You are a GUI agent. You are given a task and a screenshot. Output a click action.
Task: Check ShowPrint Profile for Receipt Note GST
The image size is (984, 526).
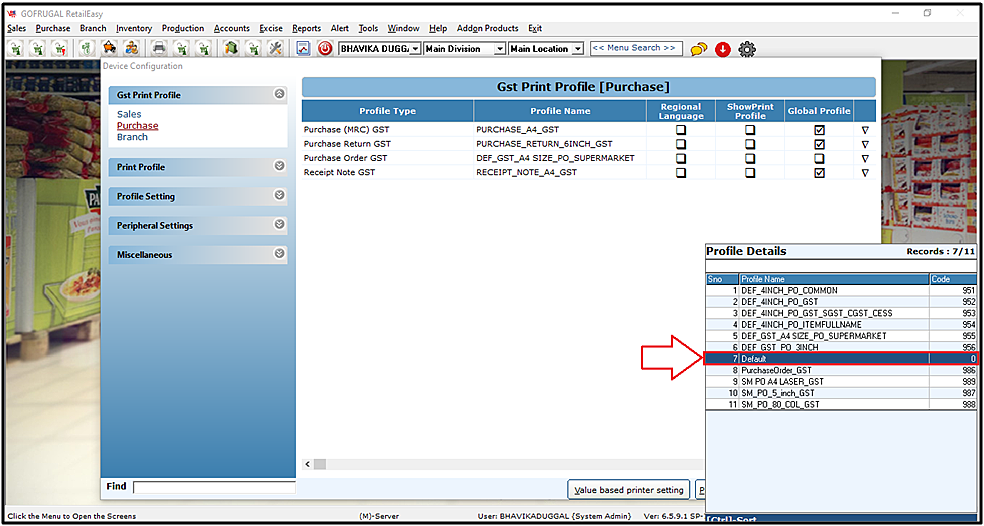(750, 172)
